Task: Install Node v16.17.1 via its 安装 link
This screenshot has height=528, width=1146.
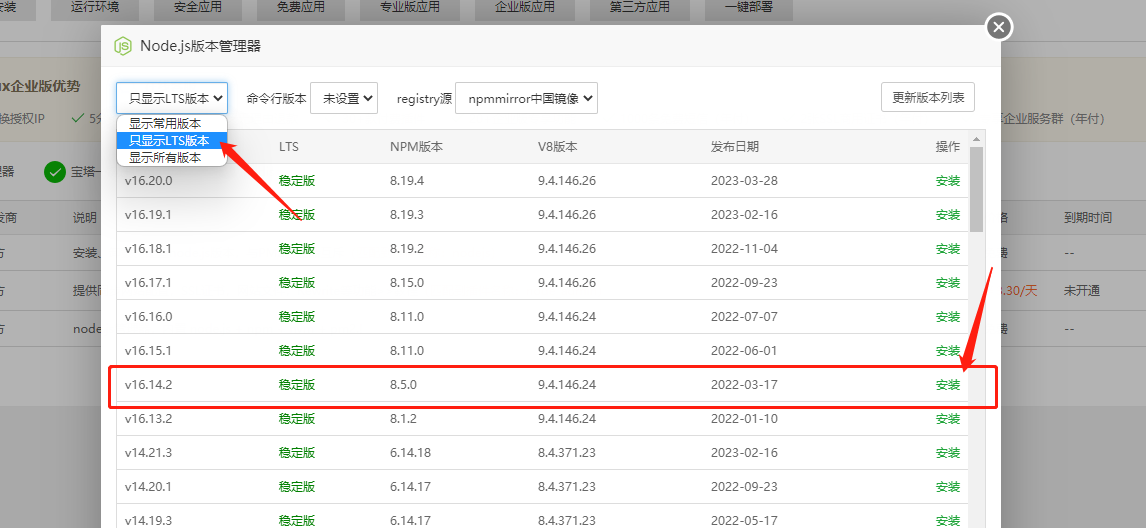Action: click(x=948, y=283)
